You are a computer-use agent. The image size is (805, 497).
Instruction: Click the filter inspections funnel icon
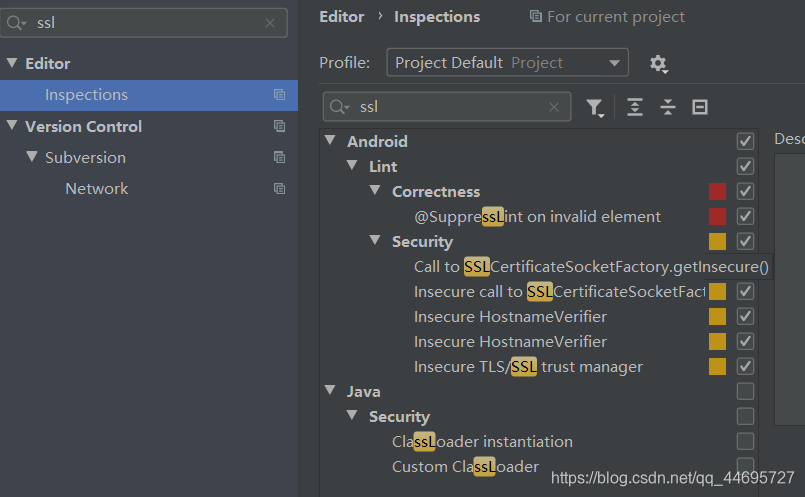[595, 107]
